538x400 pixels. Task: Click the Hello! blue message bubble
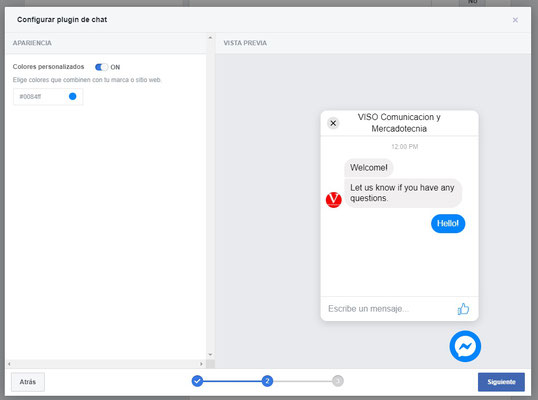448,223
